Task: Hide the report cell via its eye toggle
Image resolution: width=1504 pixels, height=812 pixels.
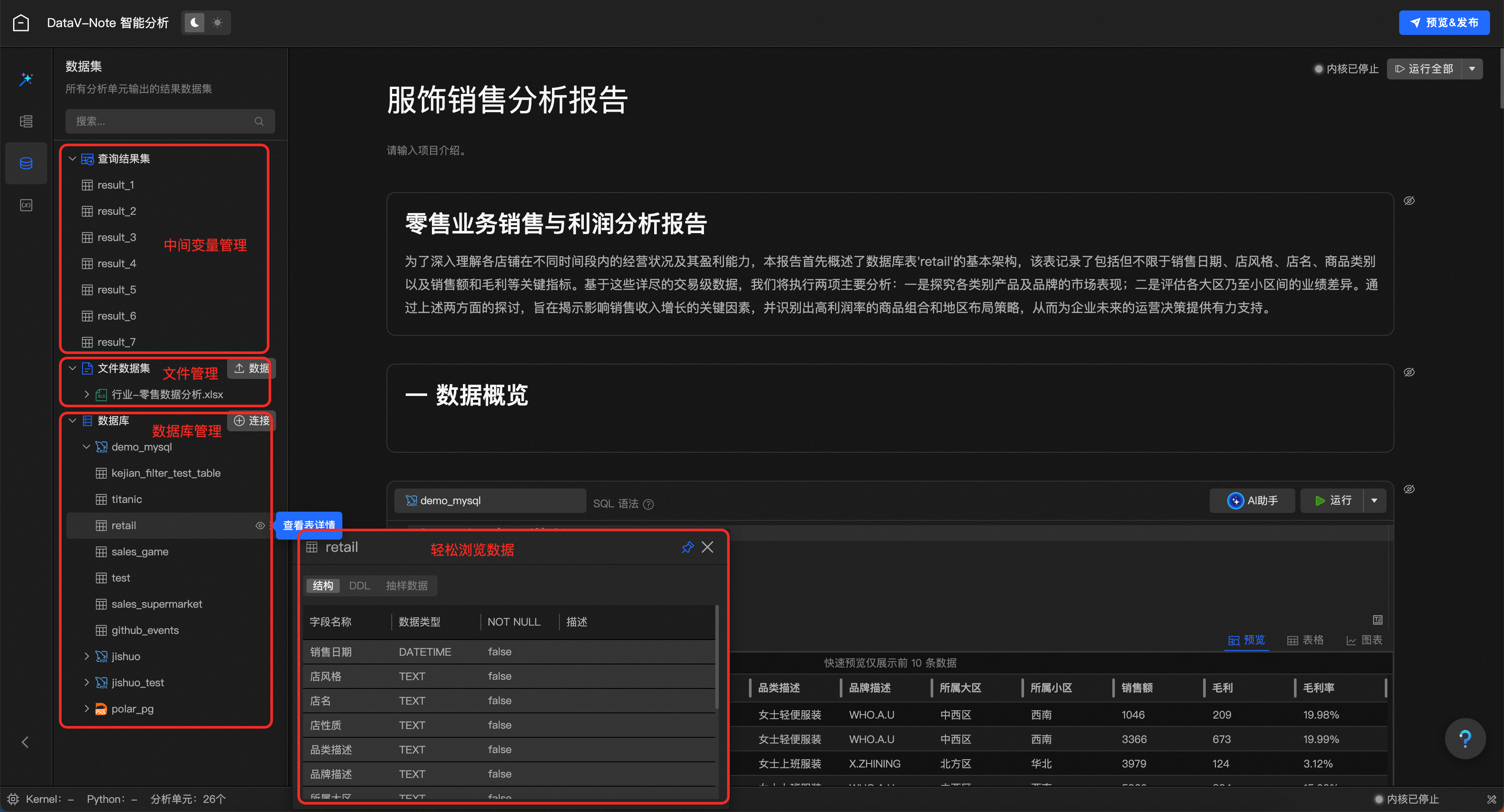Action: 1410,200
